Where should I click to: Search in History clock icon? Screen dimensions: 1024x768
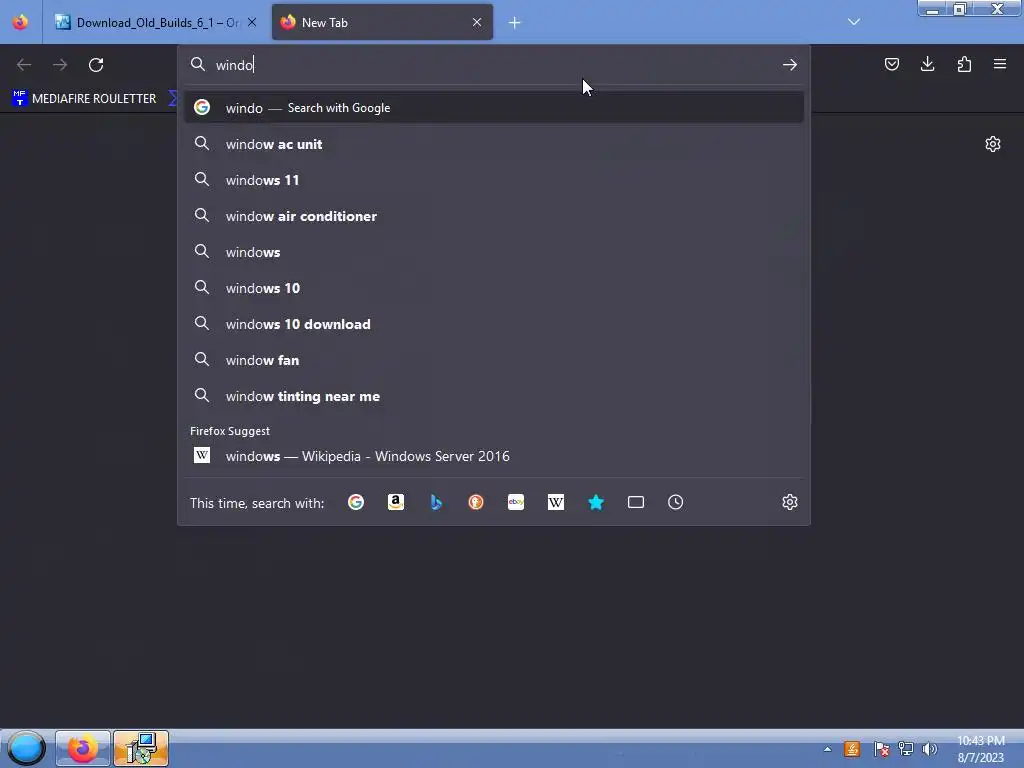pos(676,502)
